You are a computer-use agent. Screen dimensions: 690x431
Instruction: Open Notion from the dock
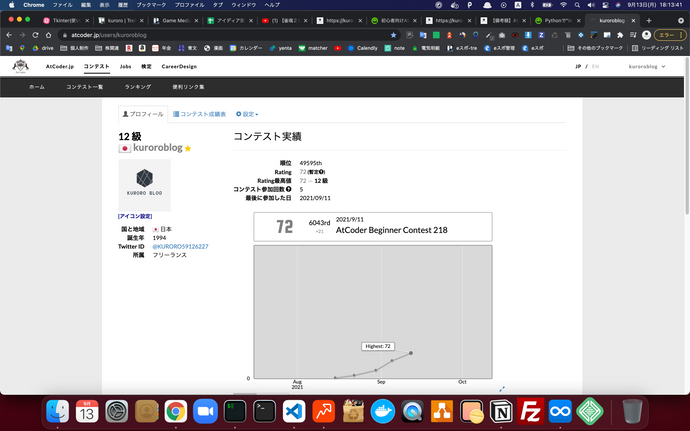tap(501, 411)
